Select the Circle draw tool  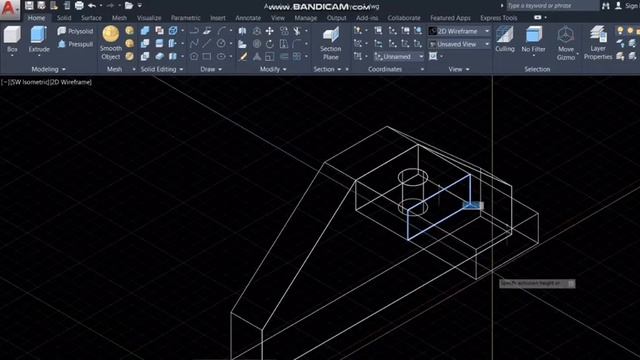click(221, 43)
